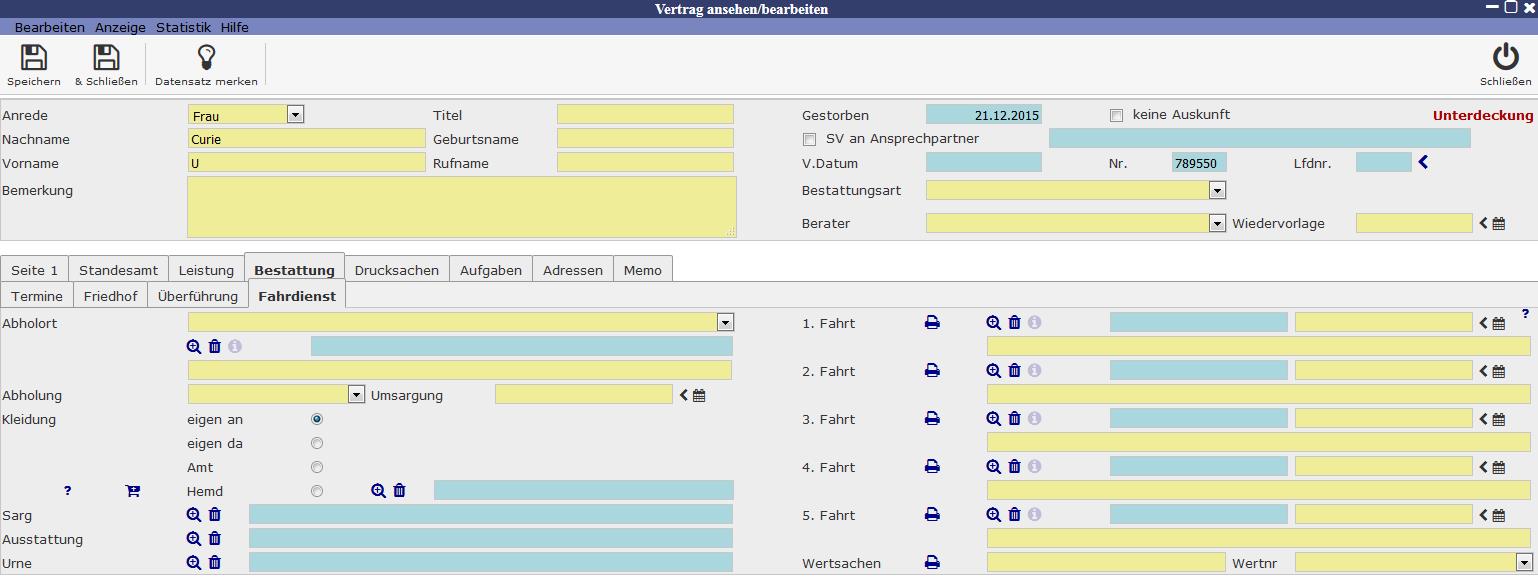
Task: Click the Datensatz merken lightbulb icon
Action: coord(206,58)
